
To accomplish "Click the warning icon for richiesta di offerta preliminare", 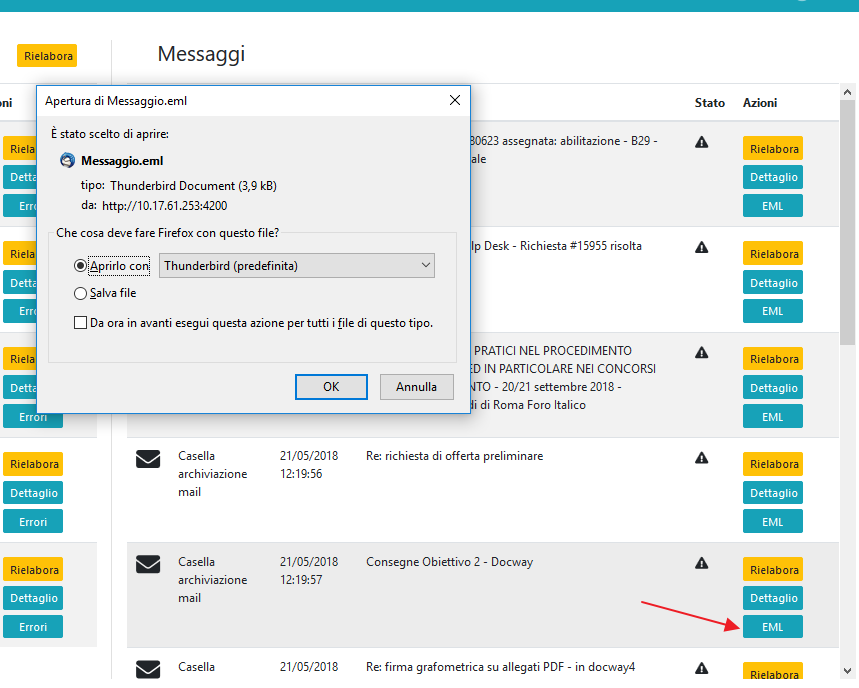I will click(x=701, y=458).
